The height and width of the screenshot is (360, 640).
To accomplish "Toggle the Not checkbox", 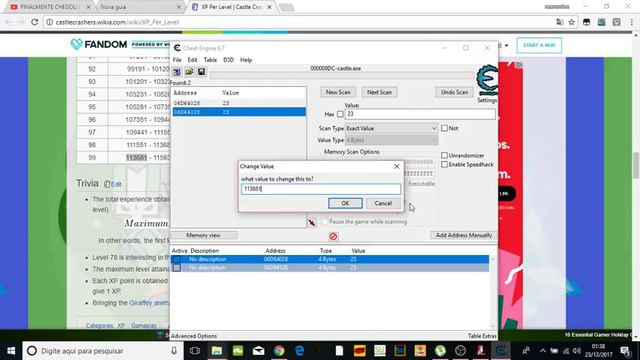I will click(444, 128).
